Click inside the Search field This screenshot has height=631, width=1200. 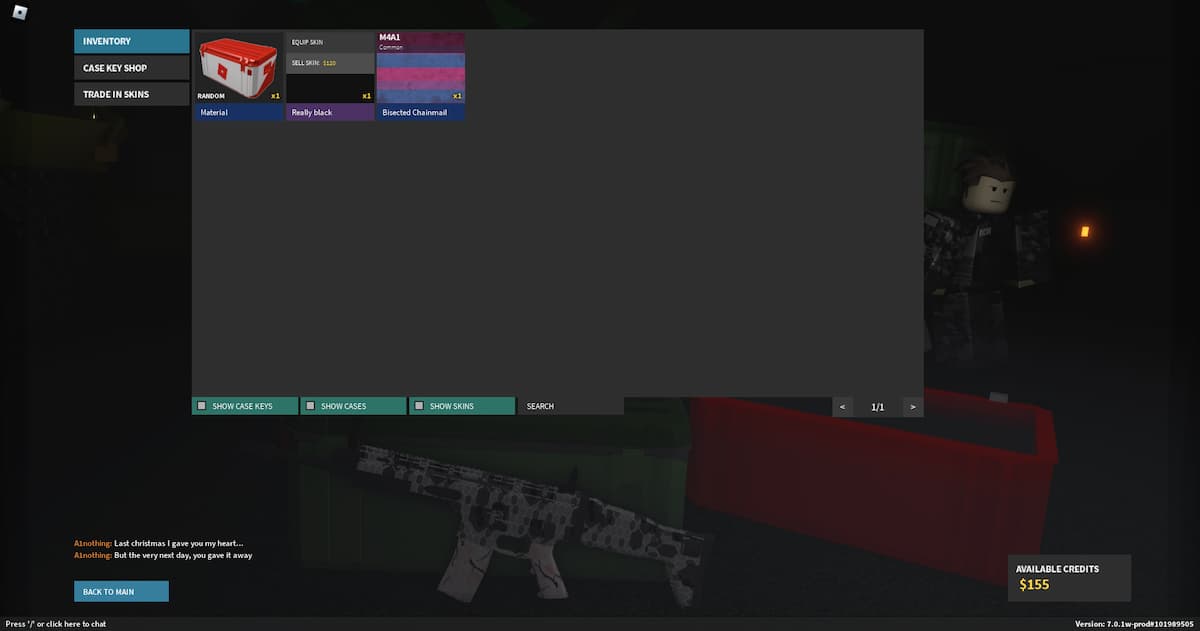571,406
